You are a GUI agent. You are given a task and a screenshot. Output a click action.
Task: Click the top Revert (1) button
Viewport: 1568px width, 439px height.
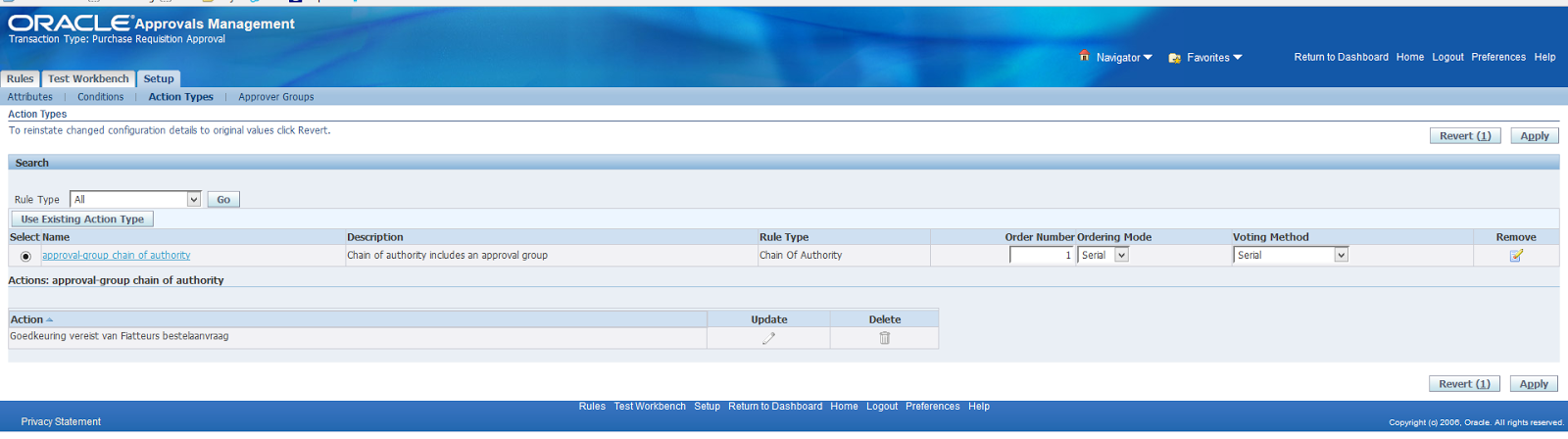(1465, 136)
